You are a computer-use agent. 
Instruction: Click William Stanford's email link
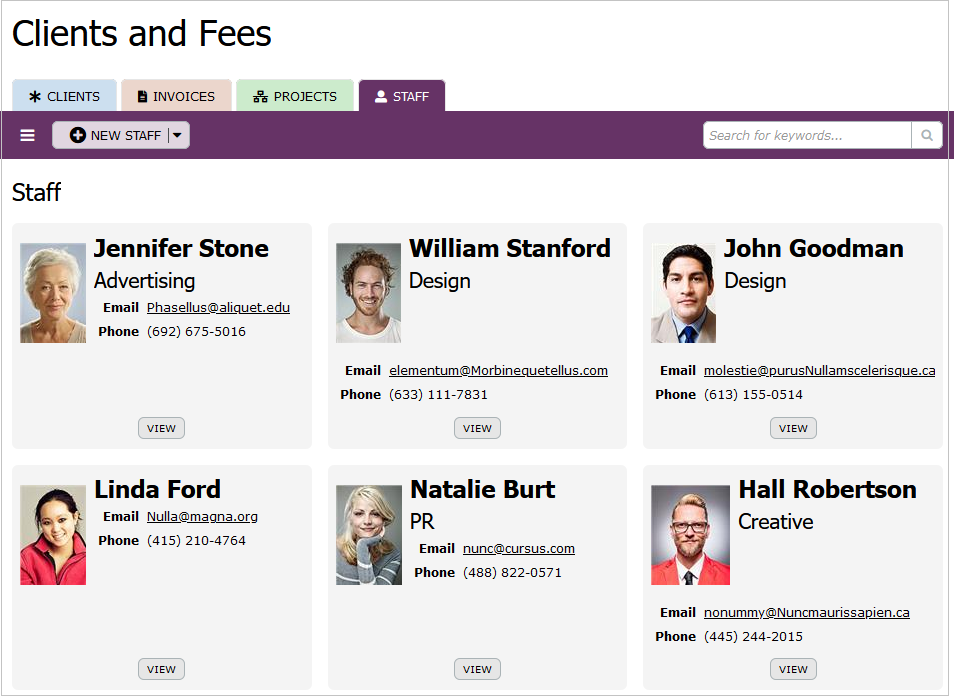pyautogui.click(x=498, y=371)
